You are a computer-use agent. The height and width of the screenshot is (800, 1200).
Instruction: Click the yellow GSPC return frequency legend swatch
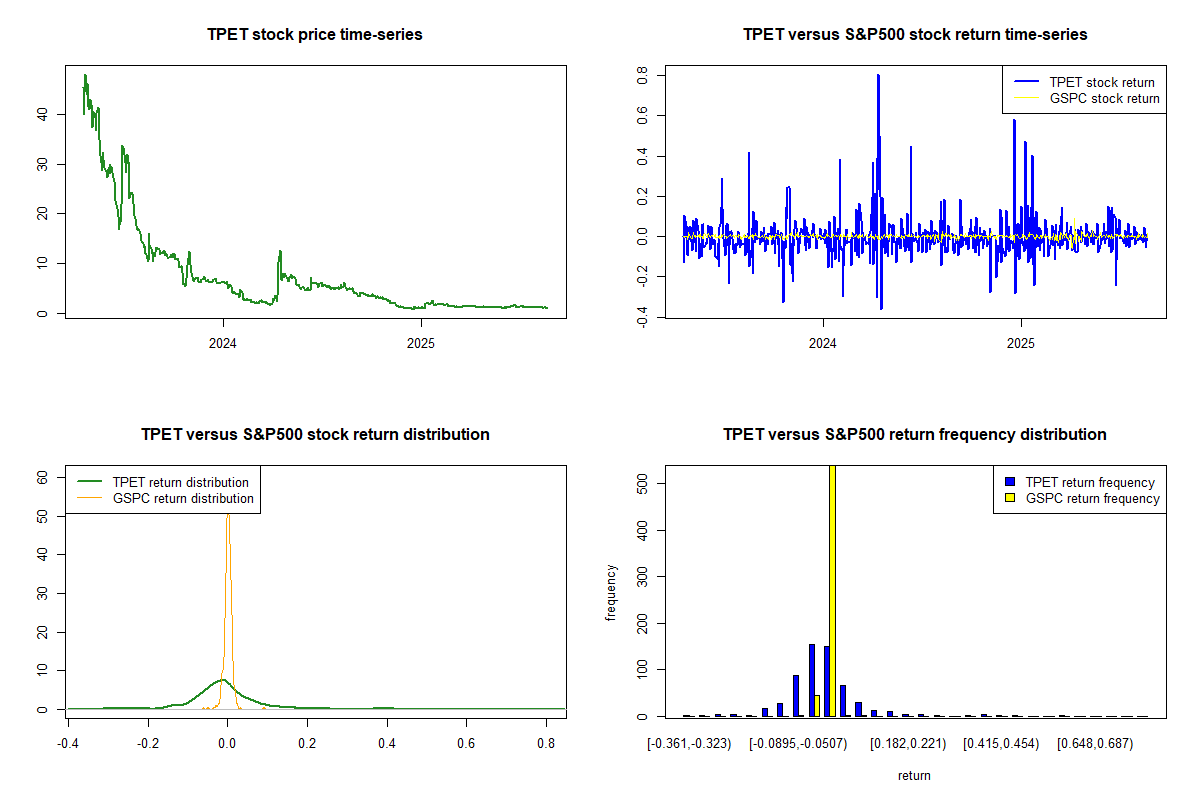[x=1010, y=498]
